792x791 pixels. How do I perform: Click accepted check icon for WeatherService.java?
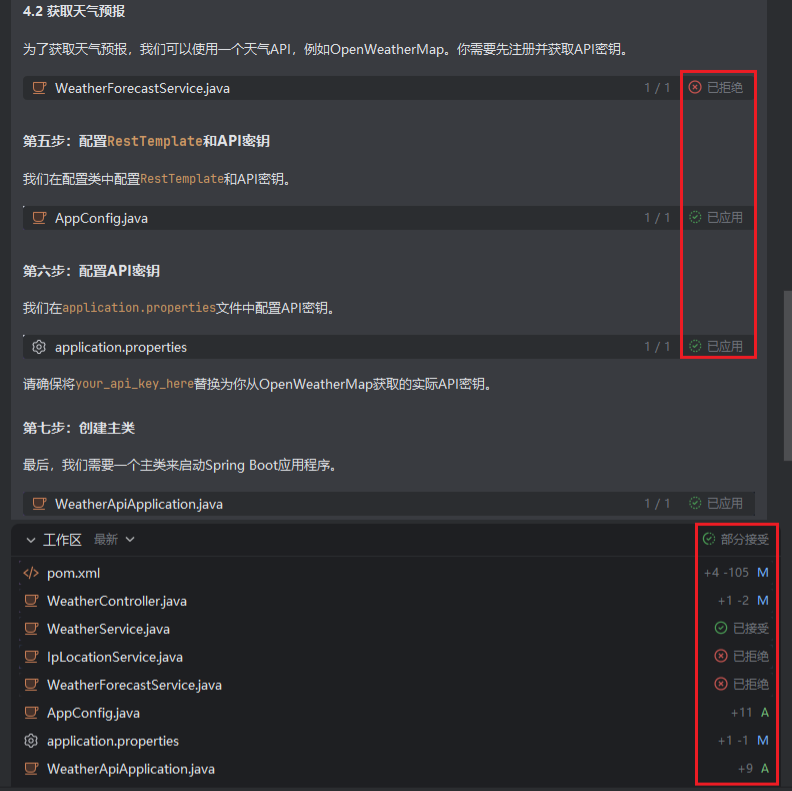pos(721,628)
